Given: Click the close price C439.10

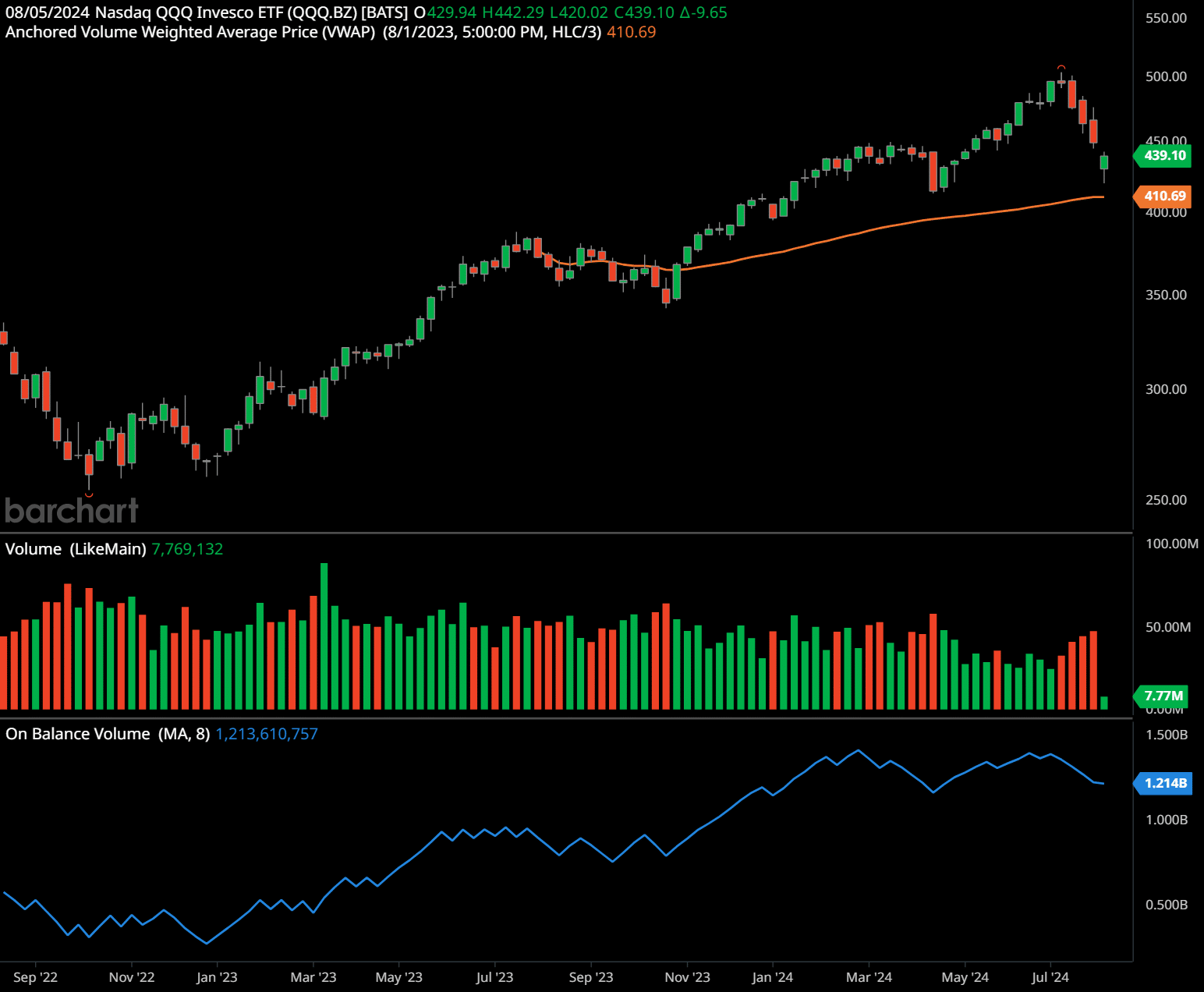Looking at the screenshot, I should tap(644, 12).
